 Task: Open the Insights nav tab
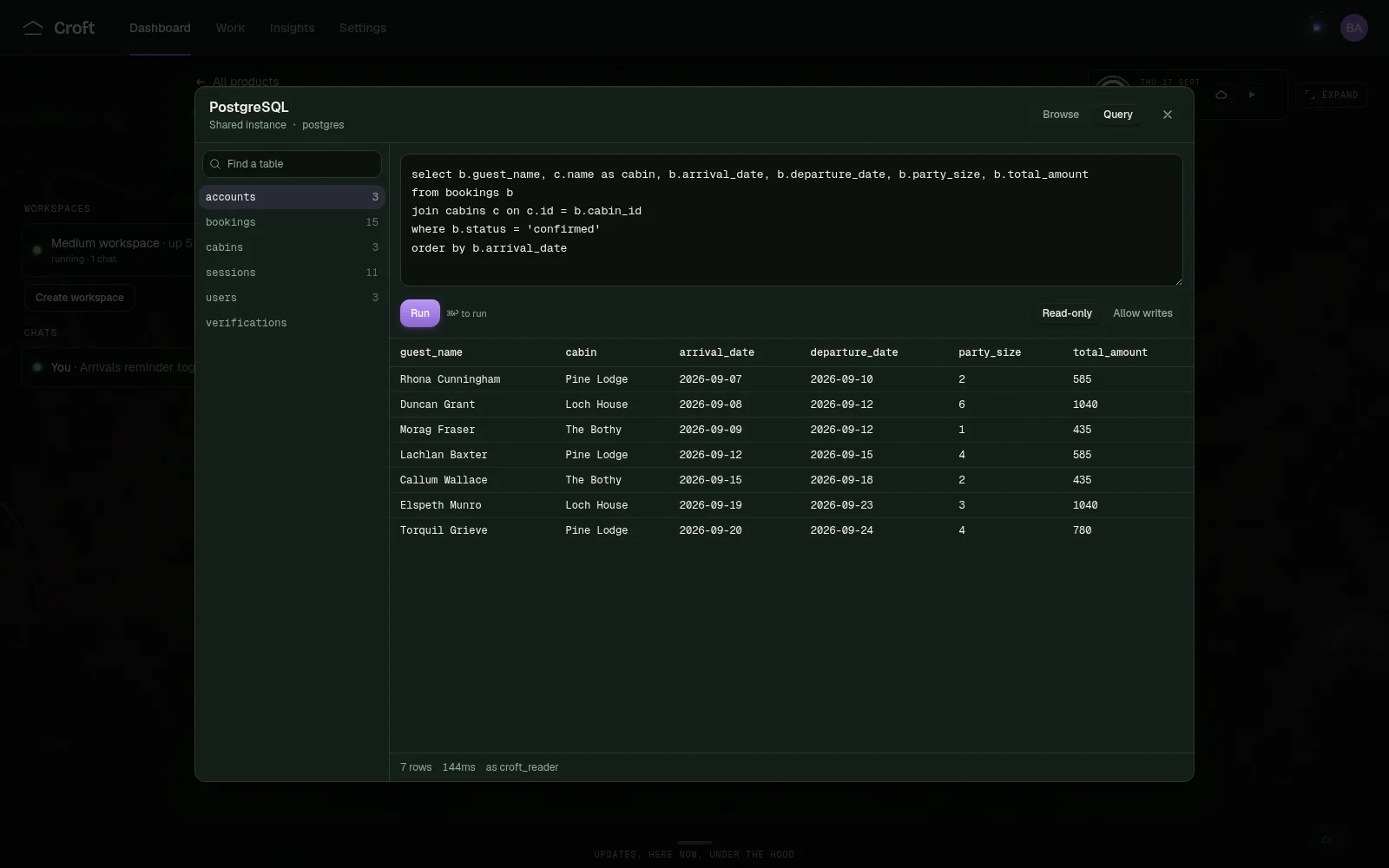(x=292, y=28)
